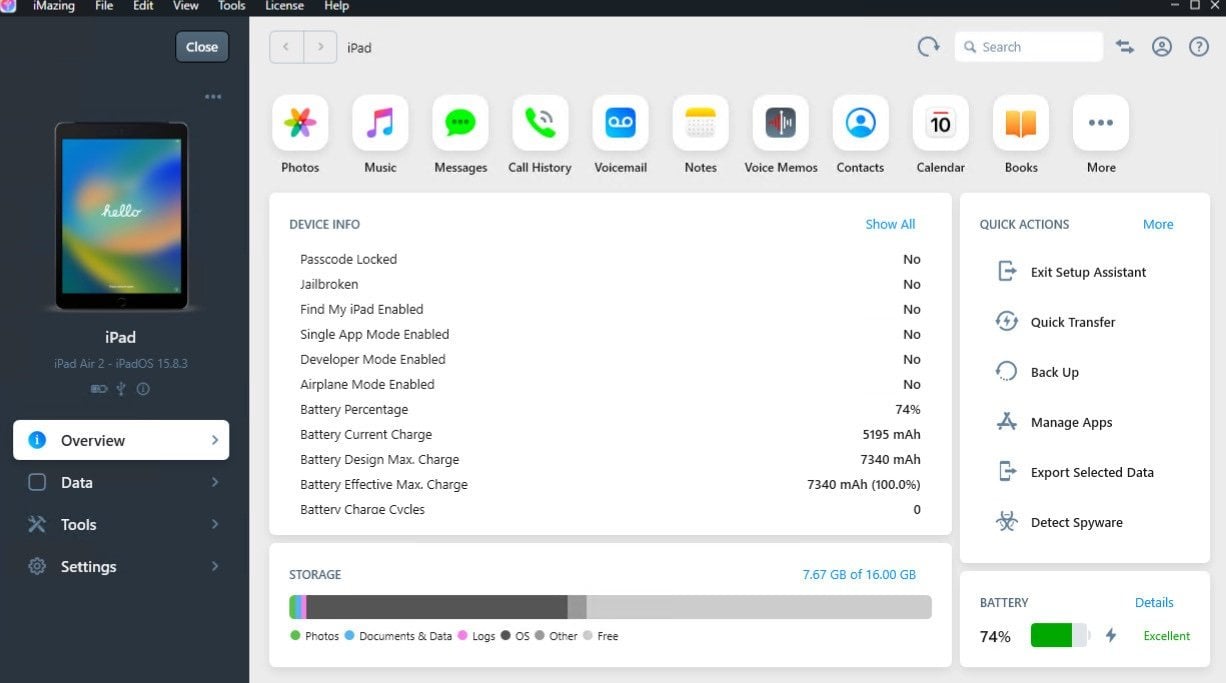This screenshot has width=1226, height=683.
Task: Click the storage usage bar
Action: pyautogui.click(x=610, y=607)
